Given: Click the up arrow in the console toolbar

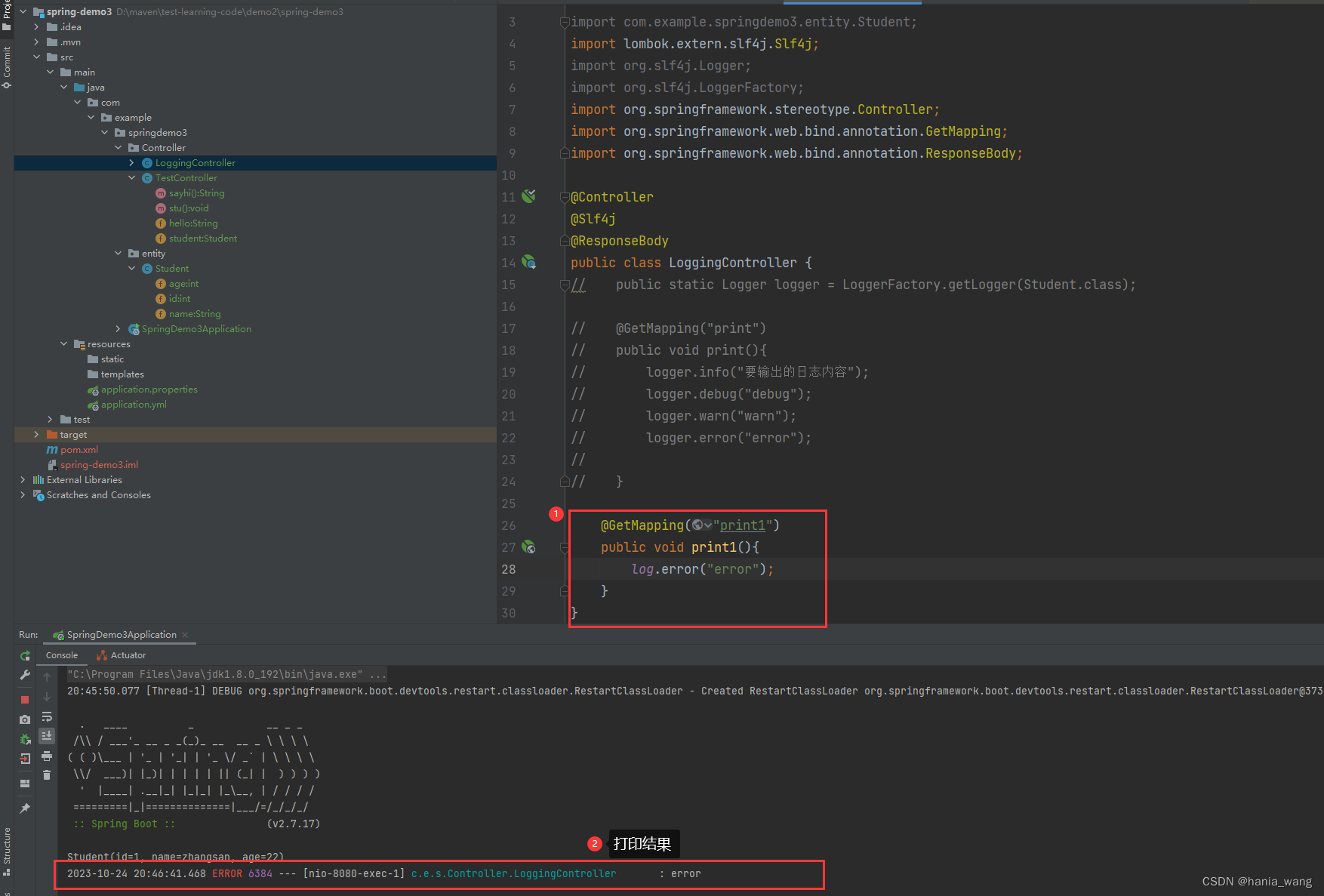Looking at the screenshot, I should [47, 676].
